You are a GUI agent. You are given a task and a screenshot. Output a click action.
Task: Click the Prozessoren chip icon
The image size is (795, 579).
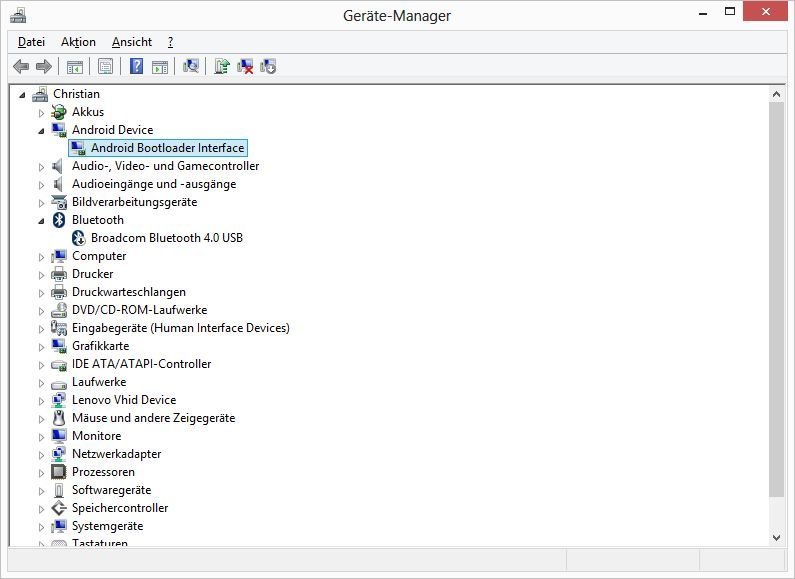59,472
